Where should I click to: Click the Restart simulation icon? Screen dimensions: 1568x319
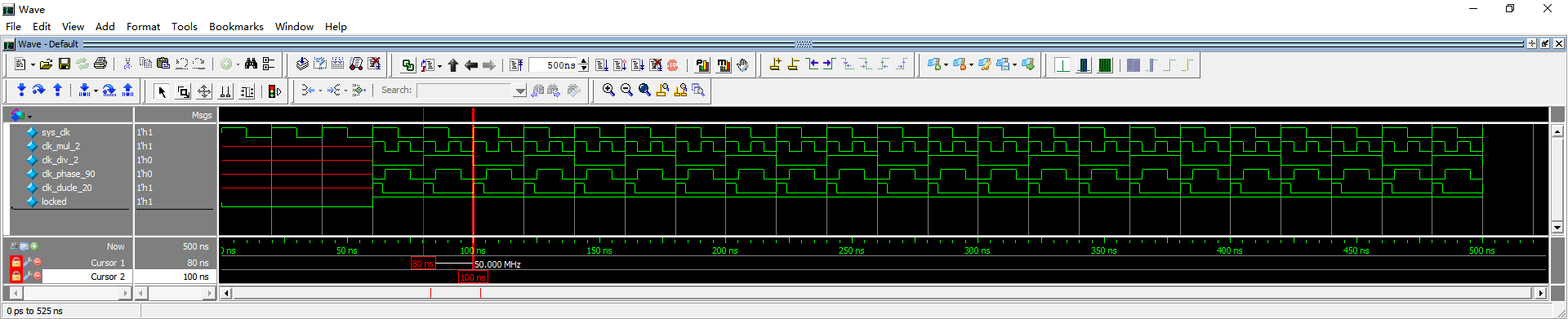click(x=516, y=65)
